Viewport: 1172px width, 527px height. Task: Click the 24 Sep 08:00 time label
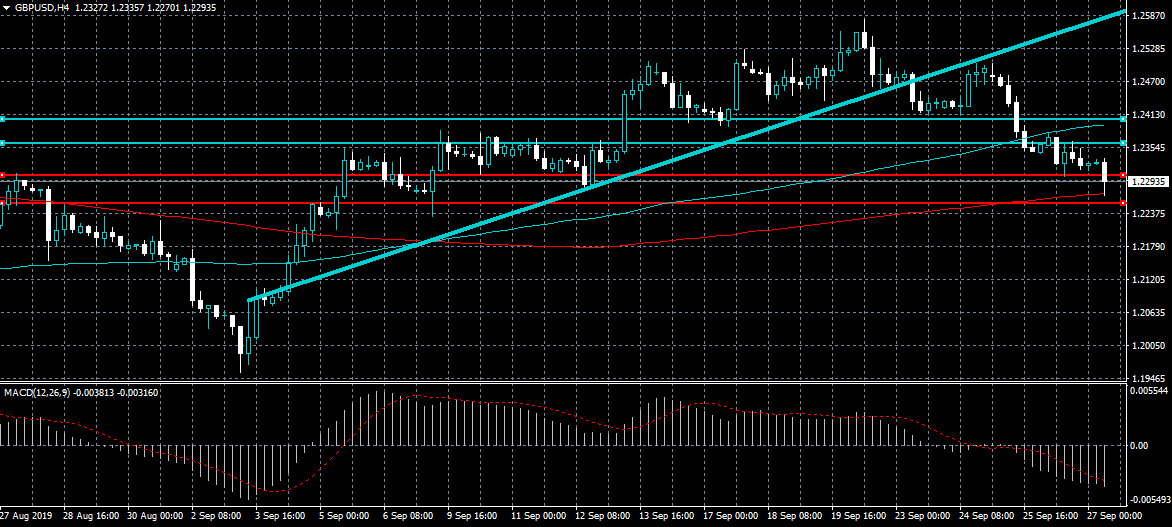[x=986, y=516]
